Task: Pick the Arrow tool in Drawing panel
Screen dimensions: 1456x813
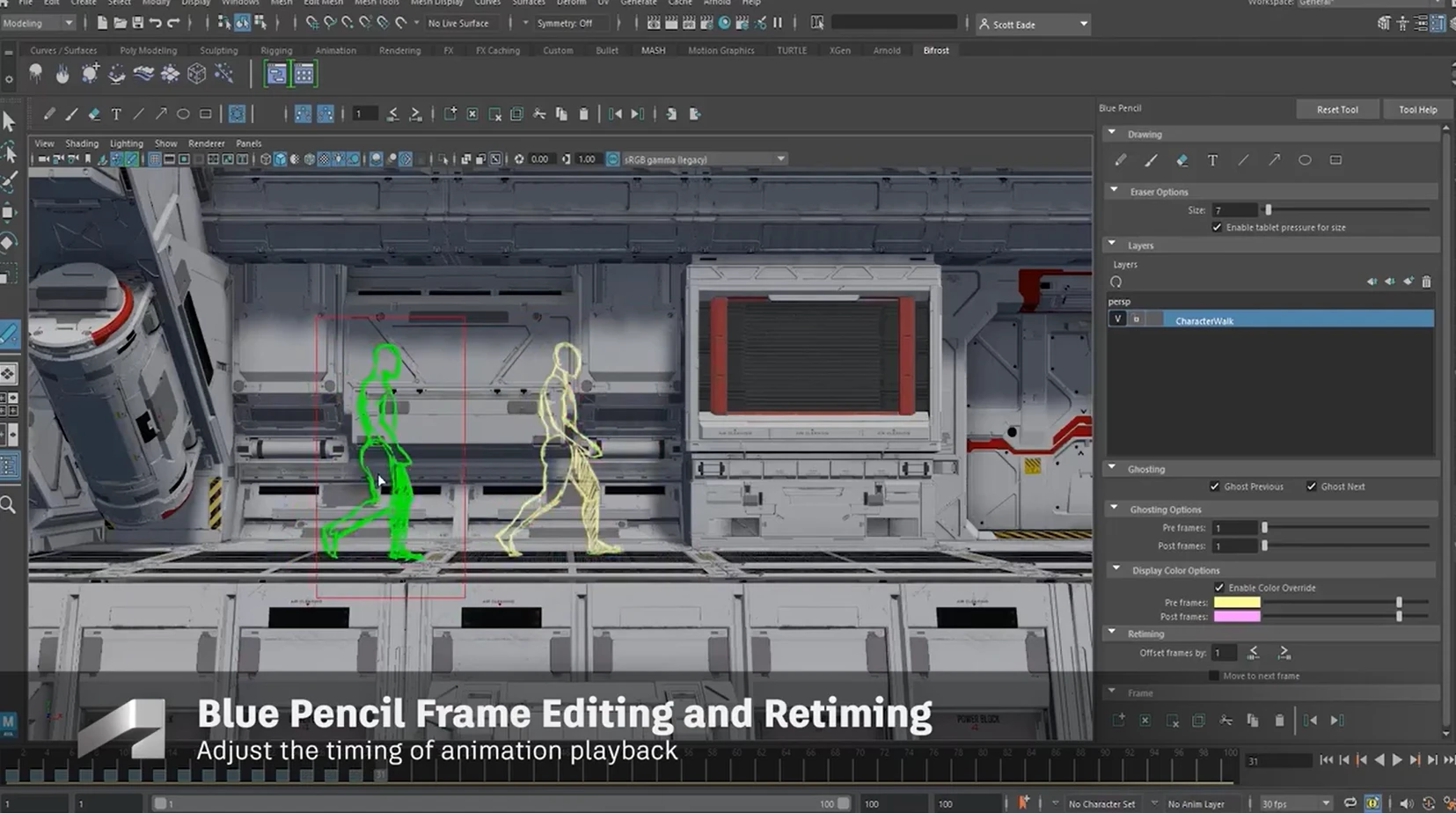Action: click(x=1274, y=160)
